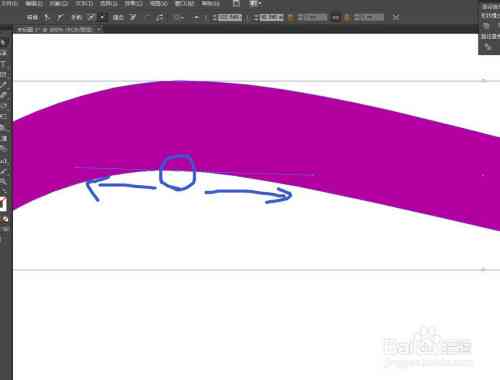Screen dimensions: 500x380
Task: Select the Type tool in toolbox
Action: click(x=4, y=64)
